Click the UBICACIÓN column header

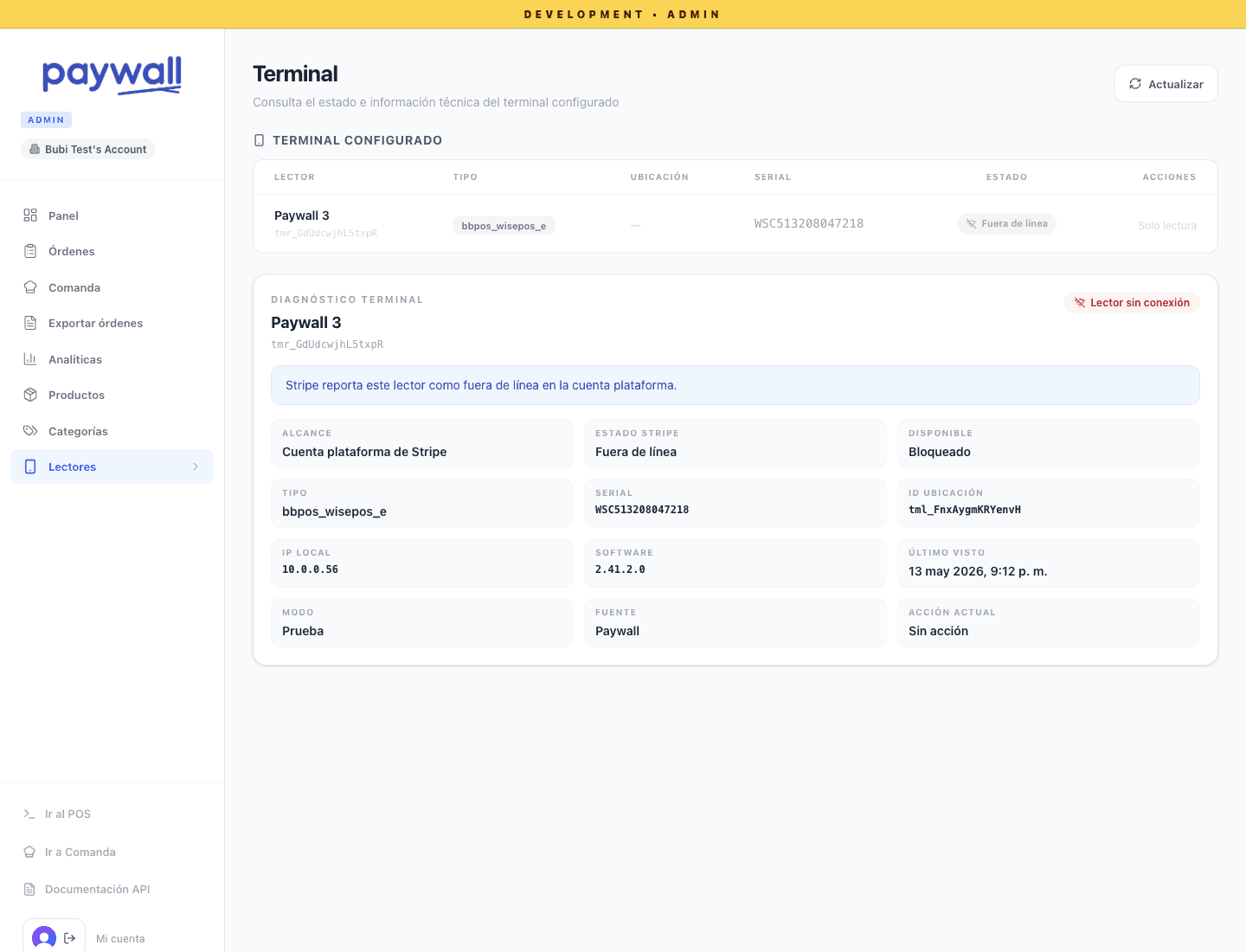(x=659, y=177)
